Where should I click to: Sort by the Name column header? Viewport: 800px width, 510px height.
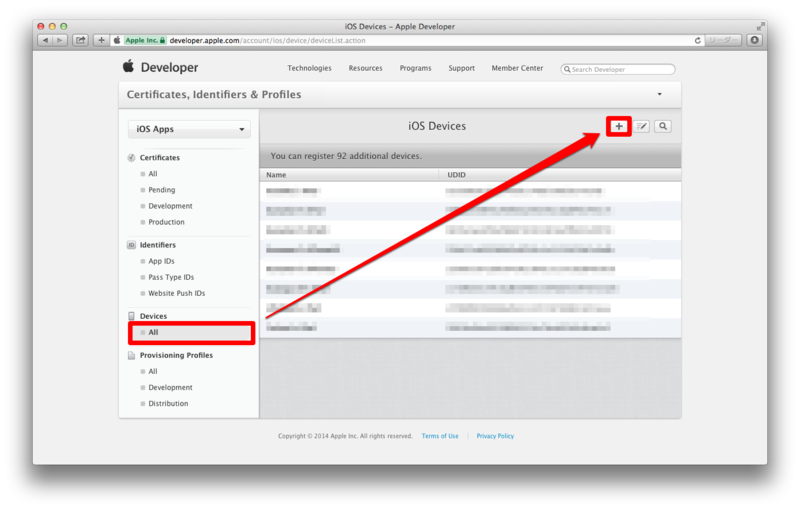point(349,175)
